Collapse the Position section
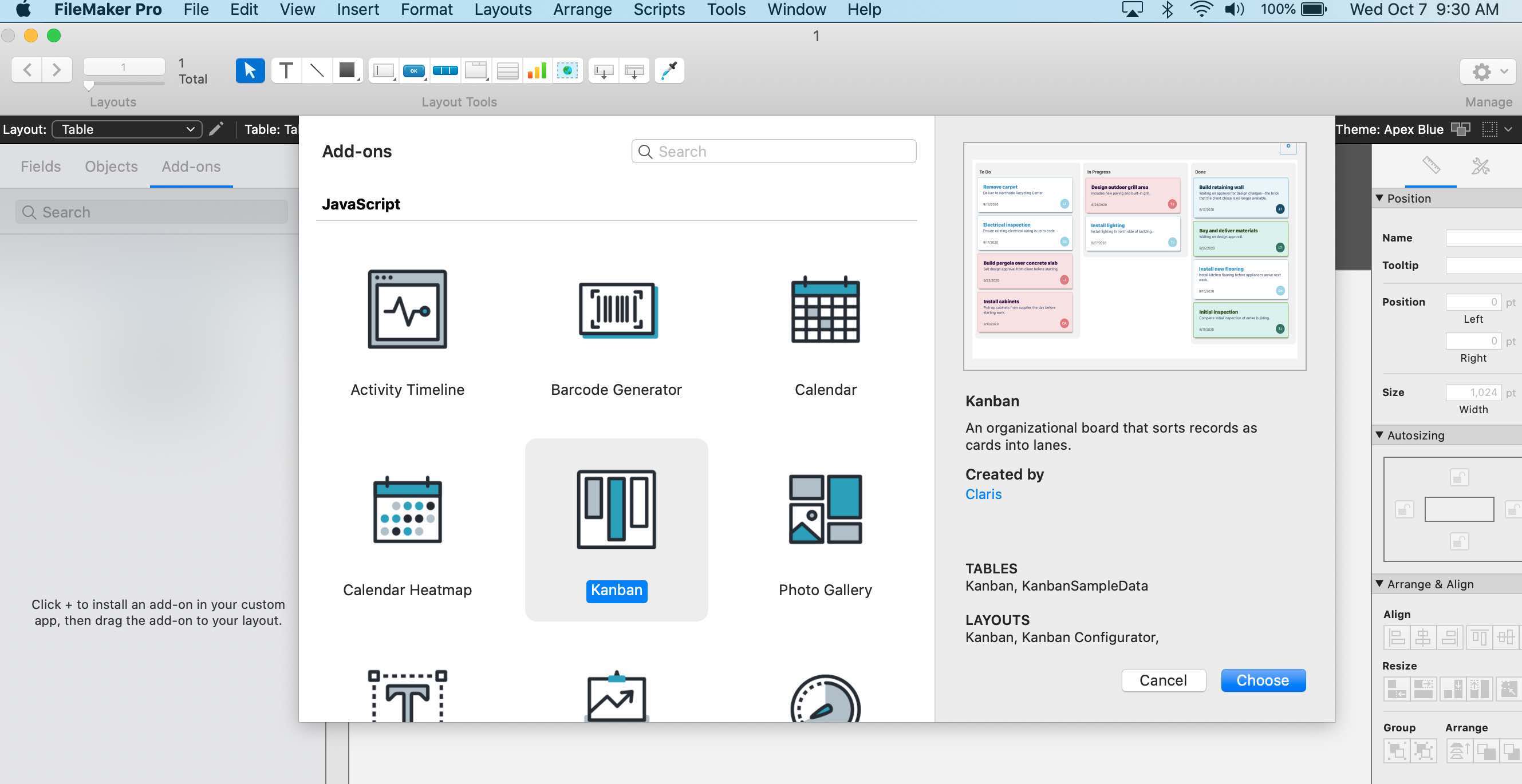The width and height of the screenshot is (1522, 784). (1379, 198)
